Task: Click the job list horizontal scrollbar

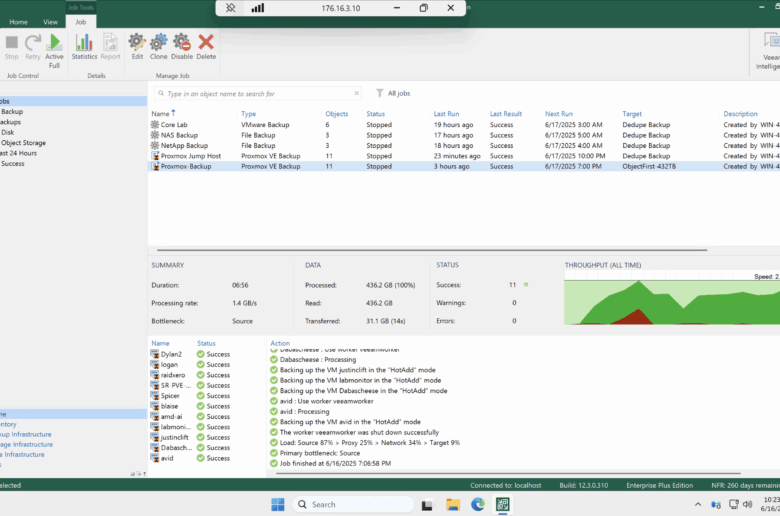Action: pyautogui.click(x=432, y=250)
